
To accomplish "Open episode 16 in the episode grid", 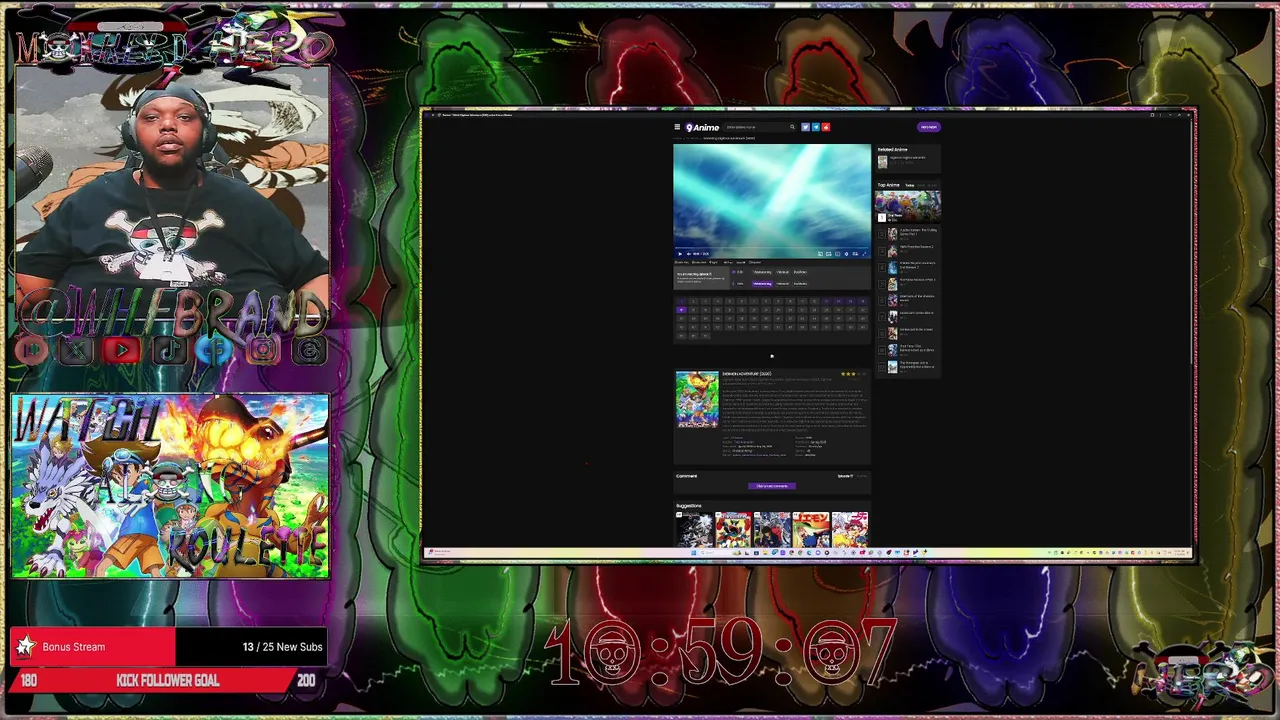I will (863, 302).
